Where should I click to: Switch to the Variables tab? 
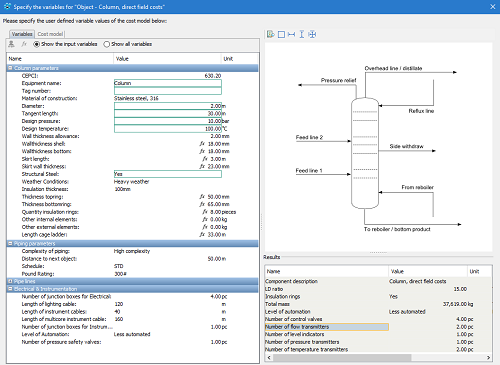22,34
